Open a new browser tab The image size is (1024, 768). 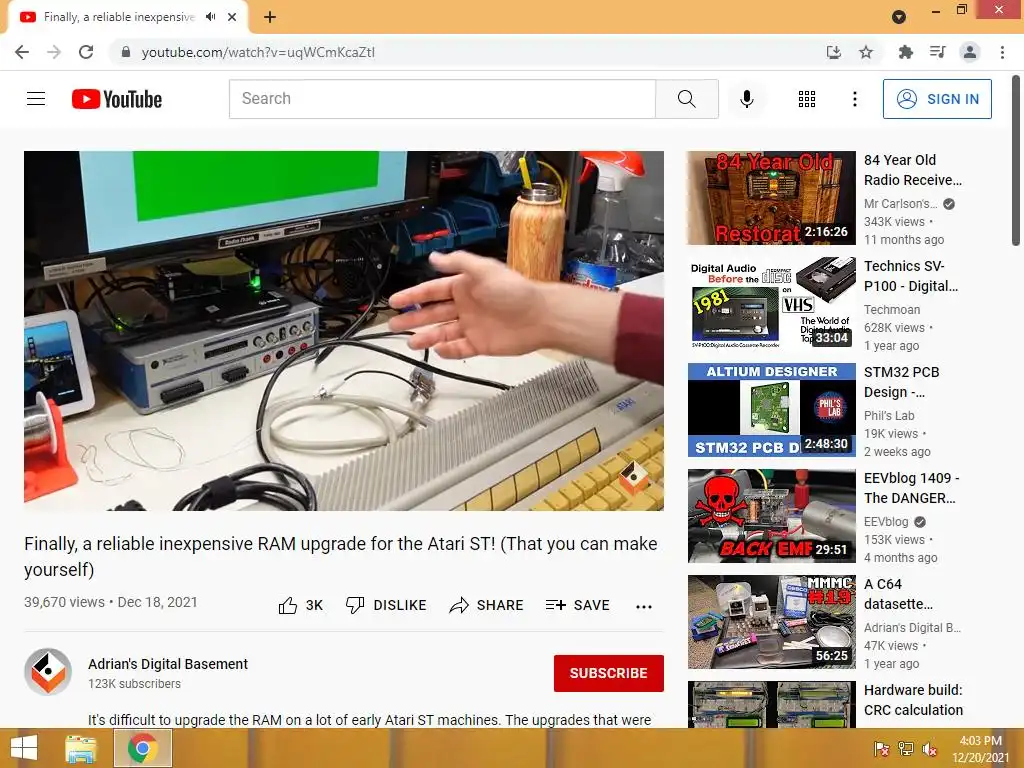pyautogui.click(x=270, y=17)
